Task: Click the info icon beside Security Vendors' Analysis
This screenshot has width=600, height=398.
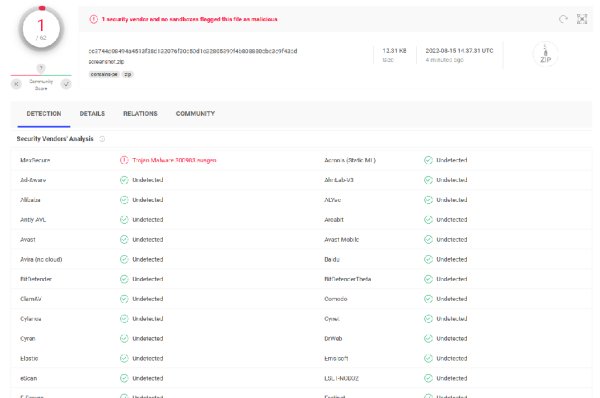Action: pyautogui.click(x=102, y=139)
